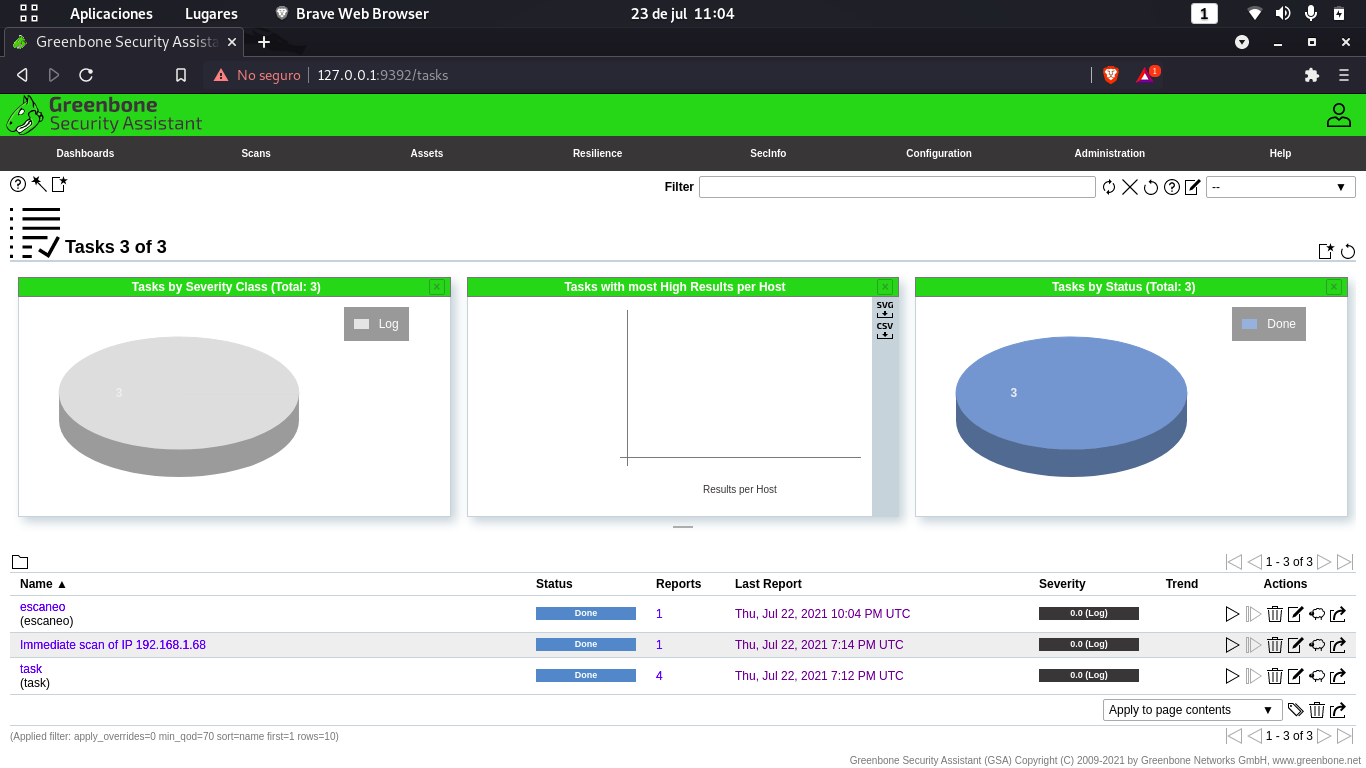Open the Resilience menu
The image size is (1366, 768).
click(598, 153)
